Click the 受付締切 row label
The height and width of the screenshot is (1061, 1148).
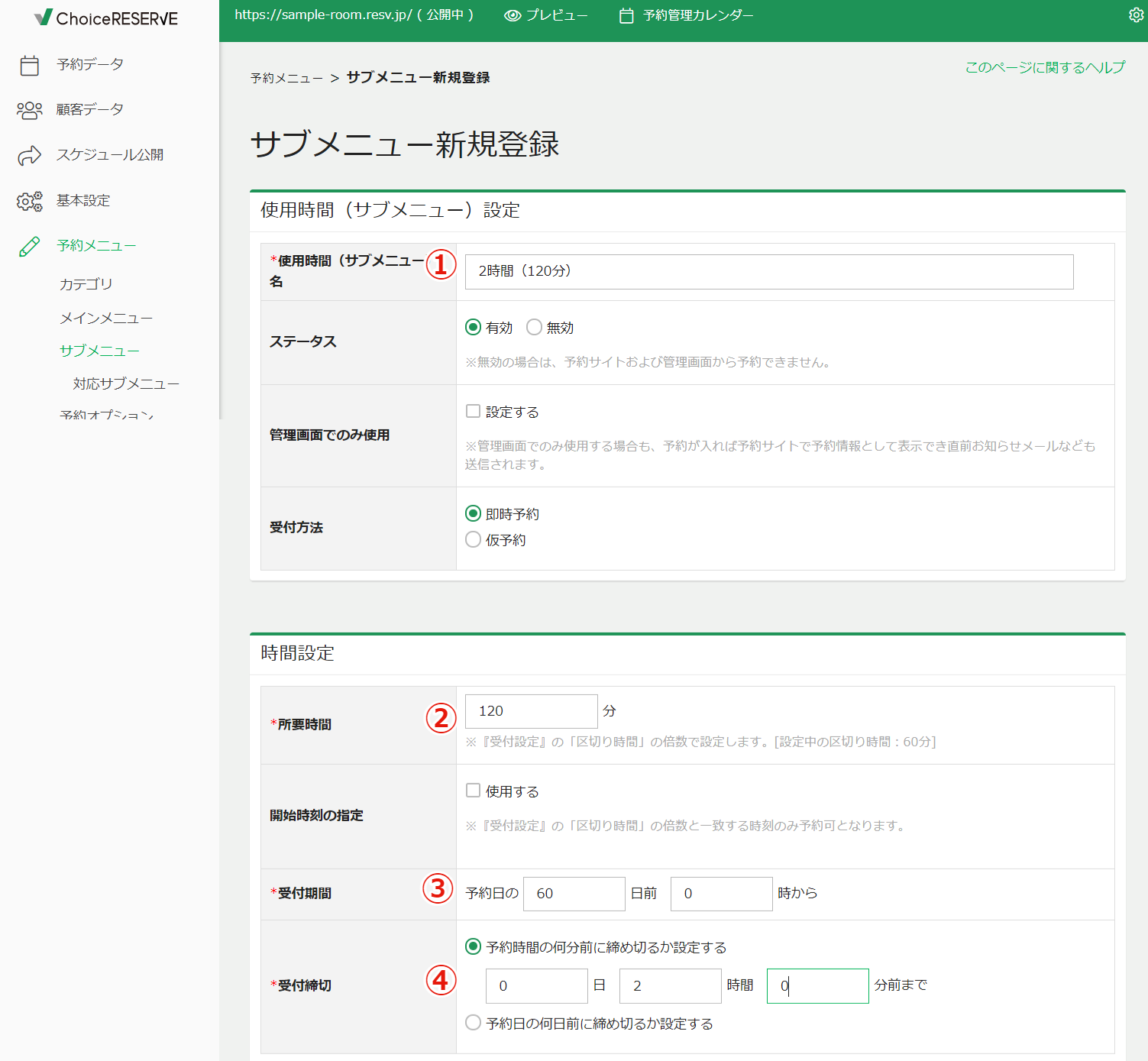coord(301,985)
